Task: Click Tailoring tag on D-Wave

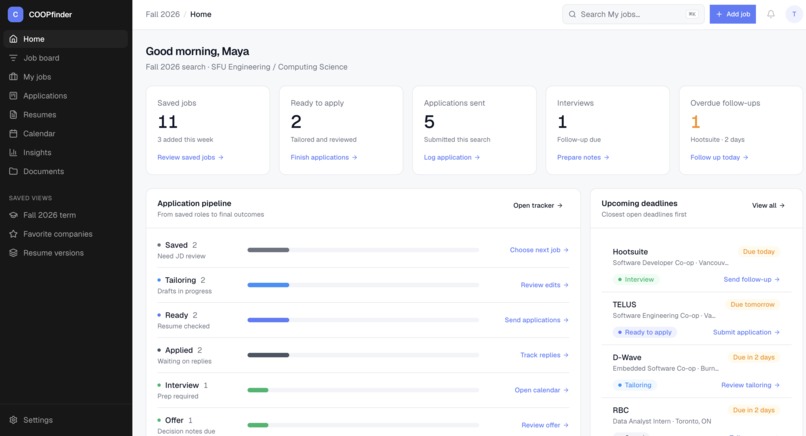Action: (634, 385)
